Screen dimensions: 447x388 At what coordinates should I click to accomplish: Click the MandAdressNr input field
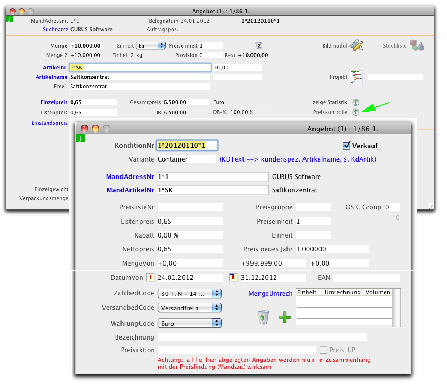pos(213,177)
